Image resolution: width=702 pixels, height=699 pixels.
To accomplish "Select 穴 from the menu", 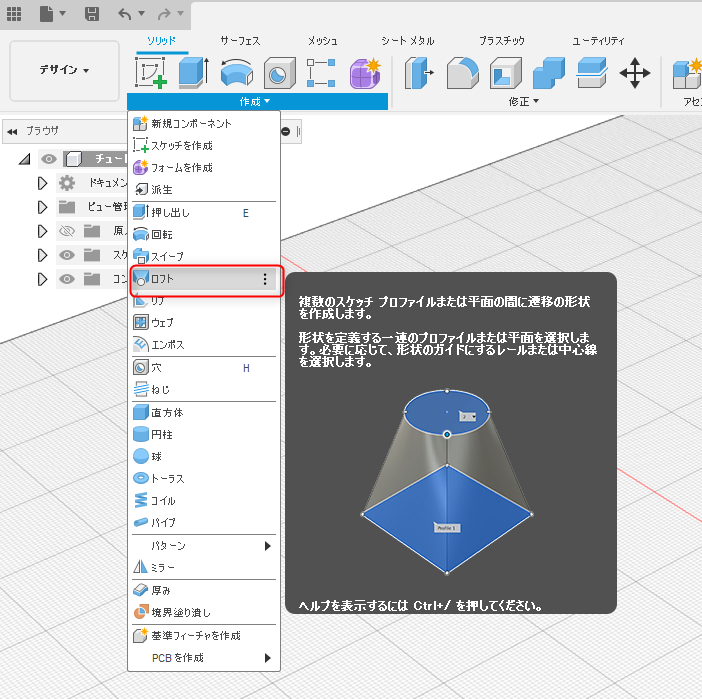I will pyautogui.click(x=204, y=368).
